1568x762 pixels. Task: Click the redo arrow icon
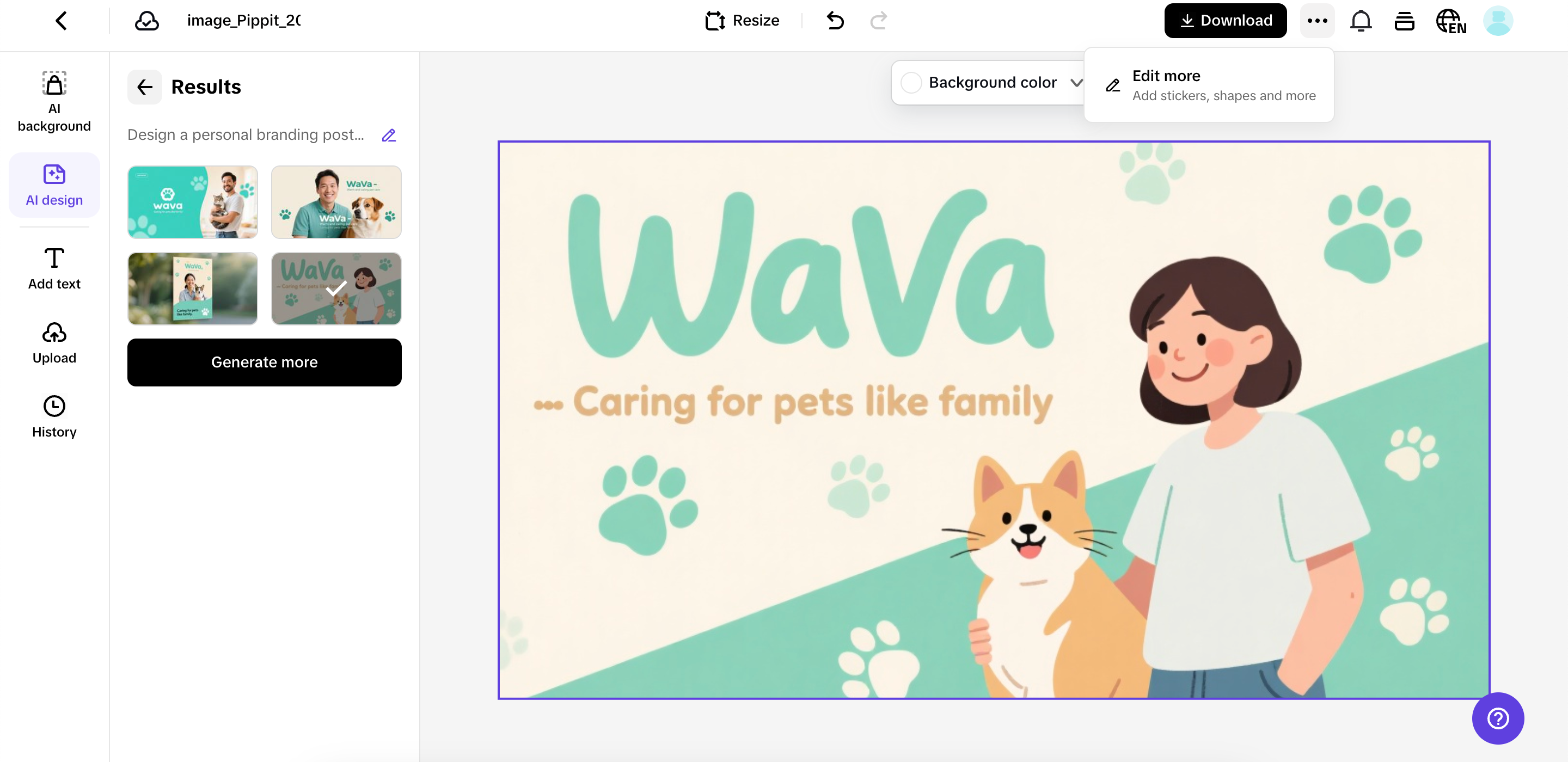point(878,21)
